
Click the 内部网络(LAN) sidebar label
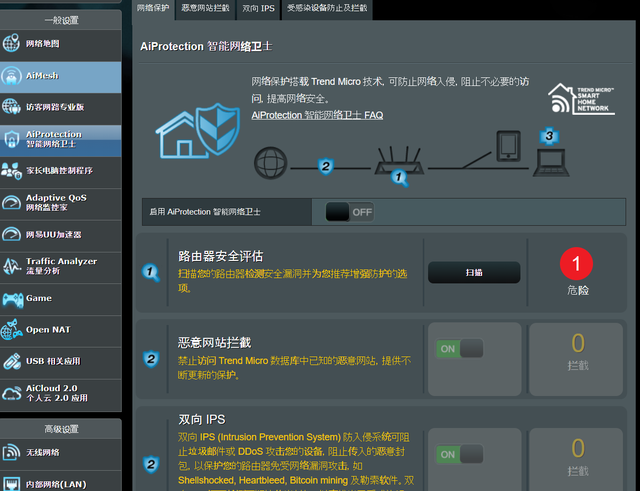tap(56, 484)
